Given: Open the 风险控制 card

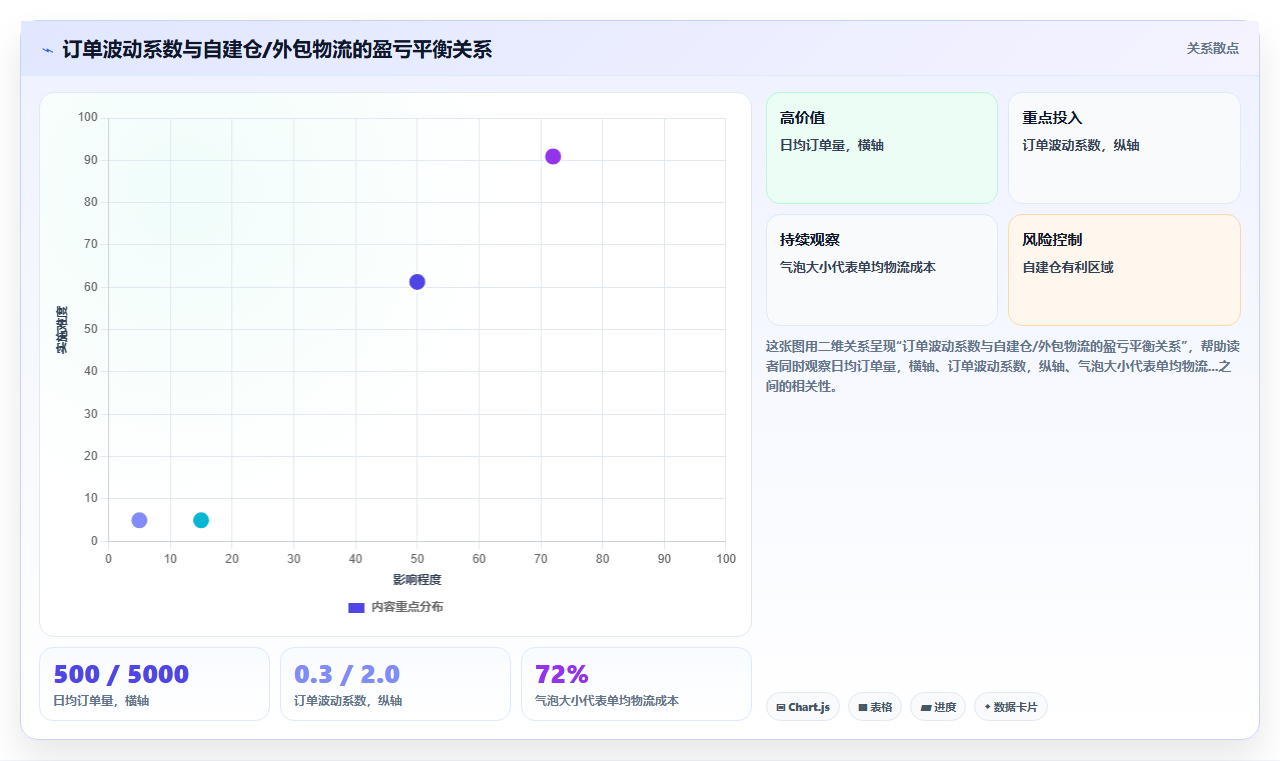Looking at the screenshot, I should click(x=1124, y=270).
